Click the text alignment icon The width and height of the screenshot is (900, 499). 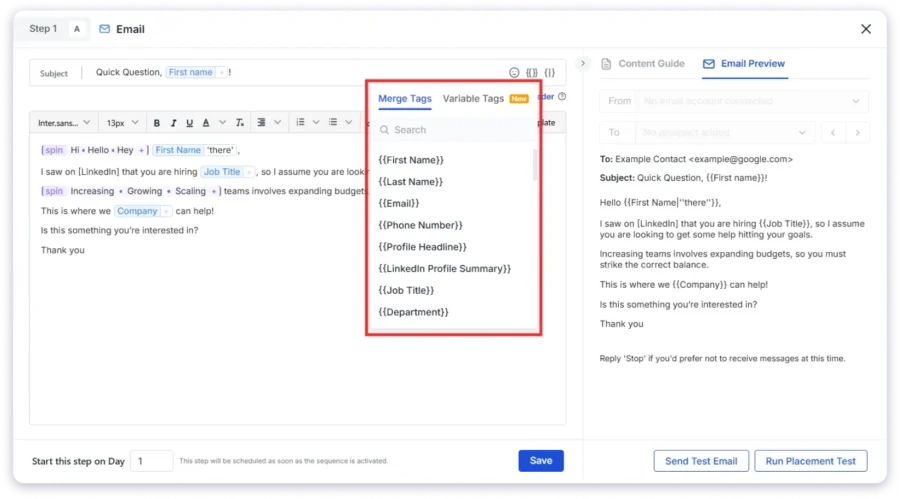[261, 122]
